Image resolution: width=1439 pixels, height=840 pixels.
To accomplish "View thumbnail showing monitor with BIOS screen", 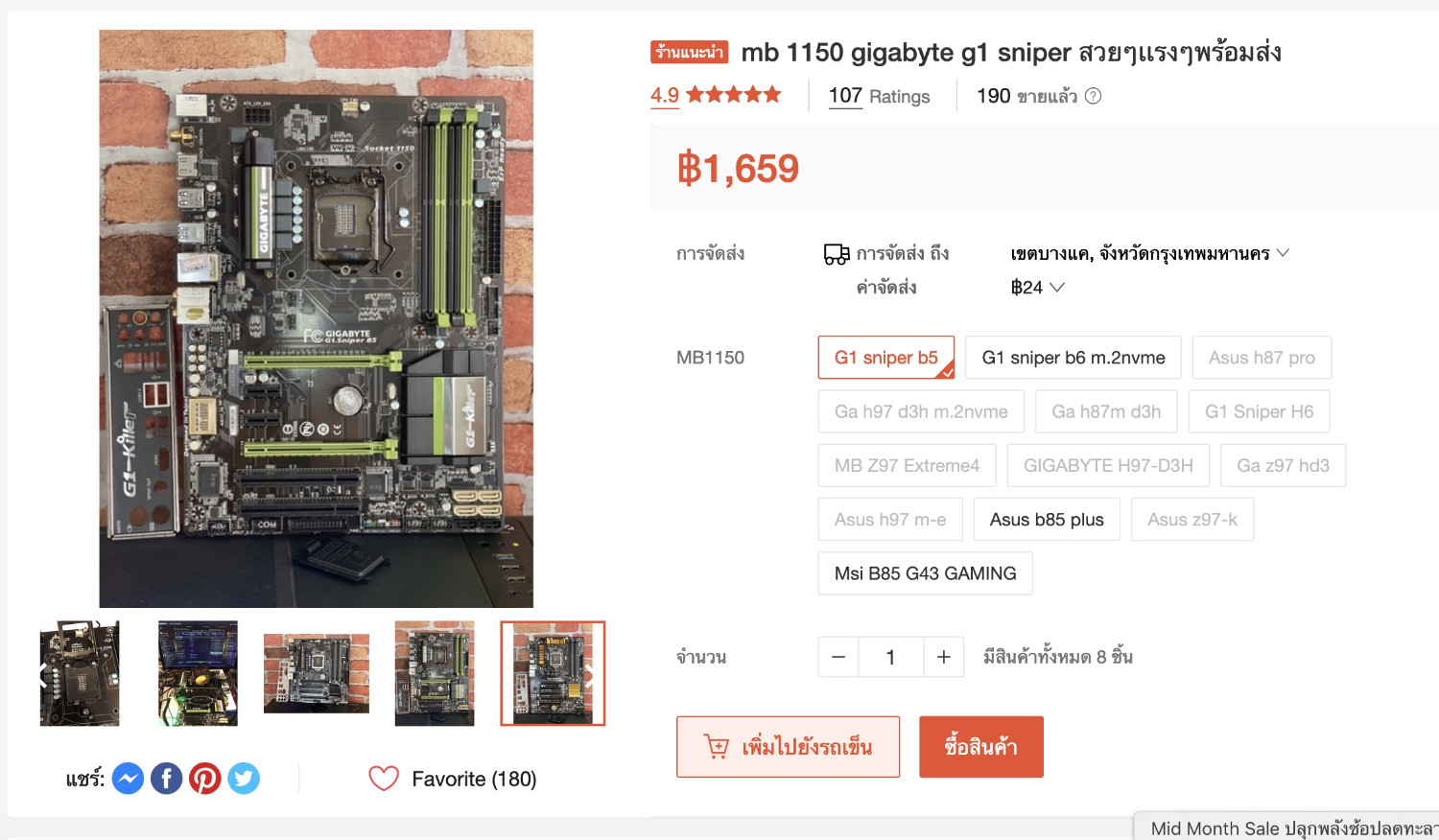I will pos(198,673).
